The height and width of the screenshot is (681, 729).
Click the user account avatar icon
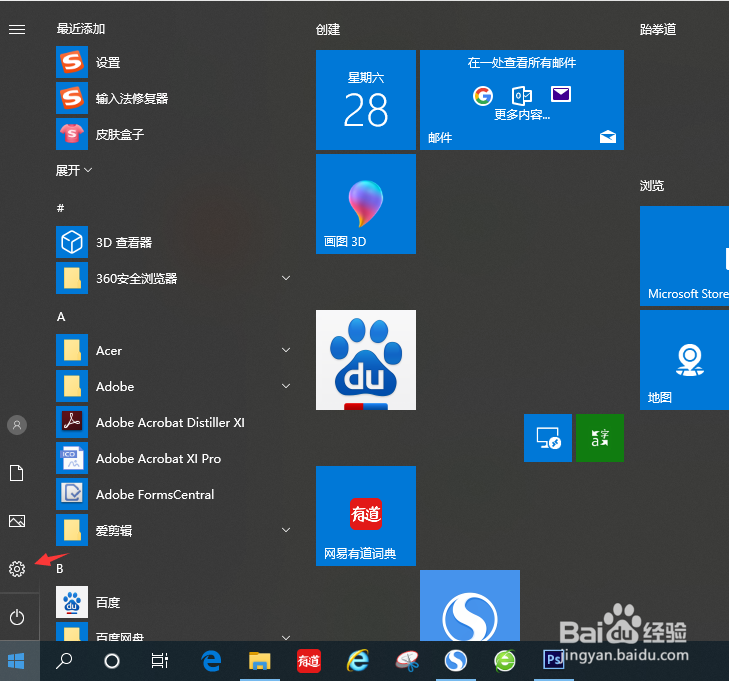pyautogui.click(x=17, y=424)
